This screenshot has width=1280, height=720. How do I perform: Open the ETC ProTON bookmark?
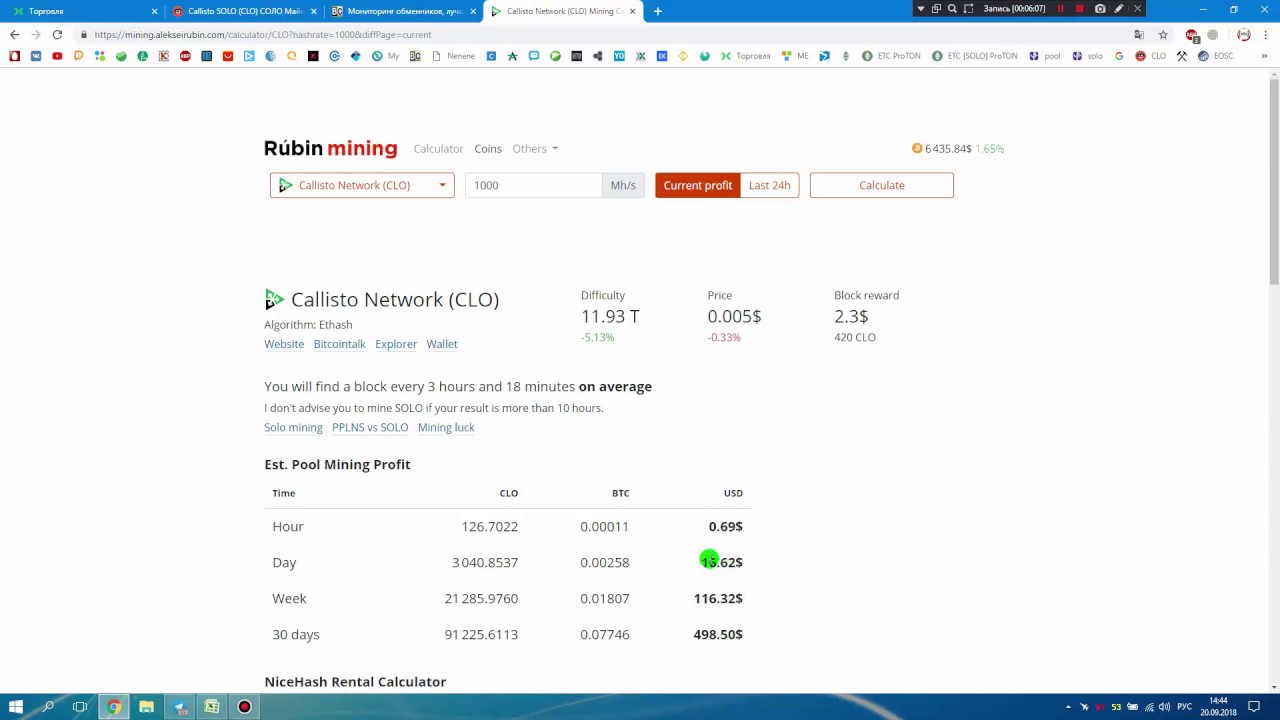tap(891, 56)
